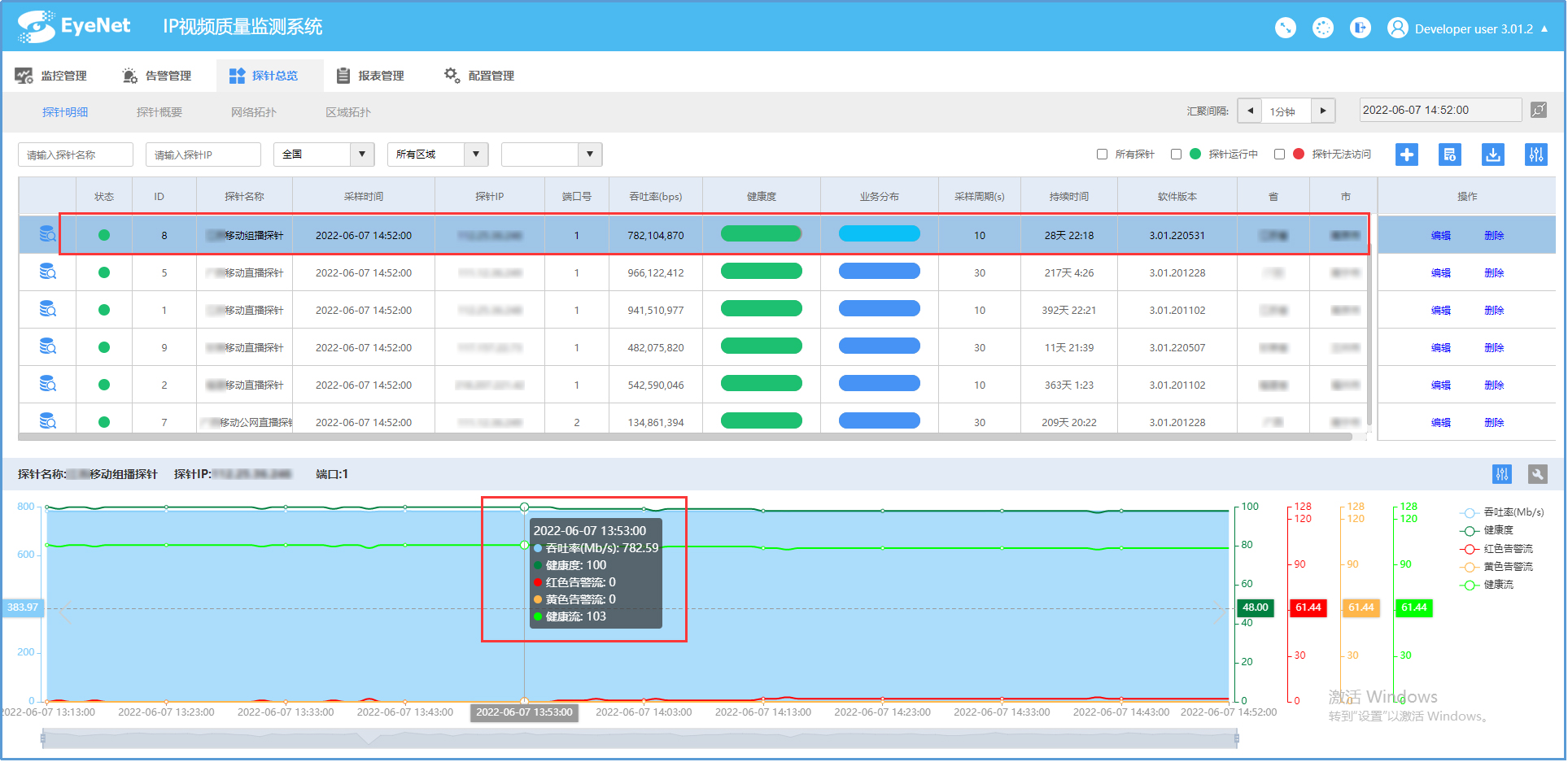Tick the 探针无法访问 checkbox
The image size is (1568, 762).
point(1279,155)
